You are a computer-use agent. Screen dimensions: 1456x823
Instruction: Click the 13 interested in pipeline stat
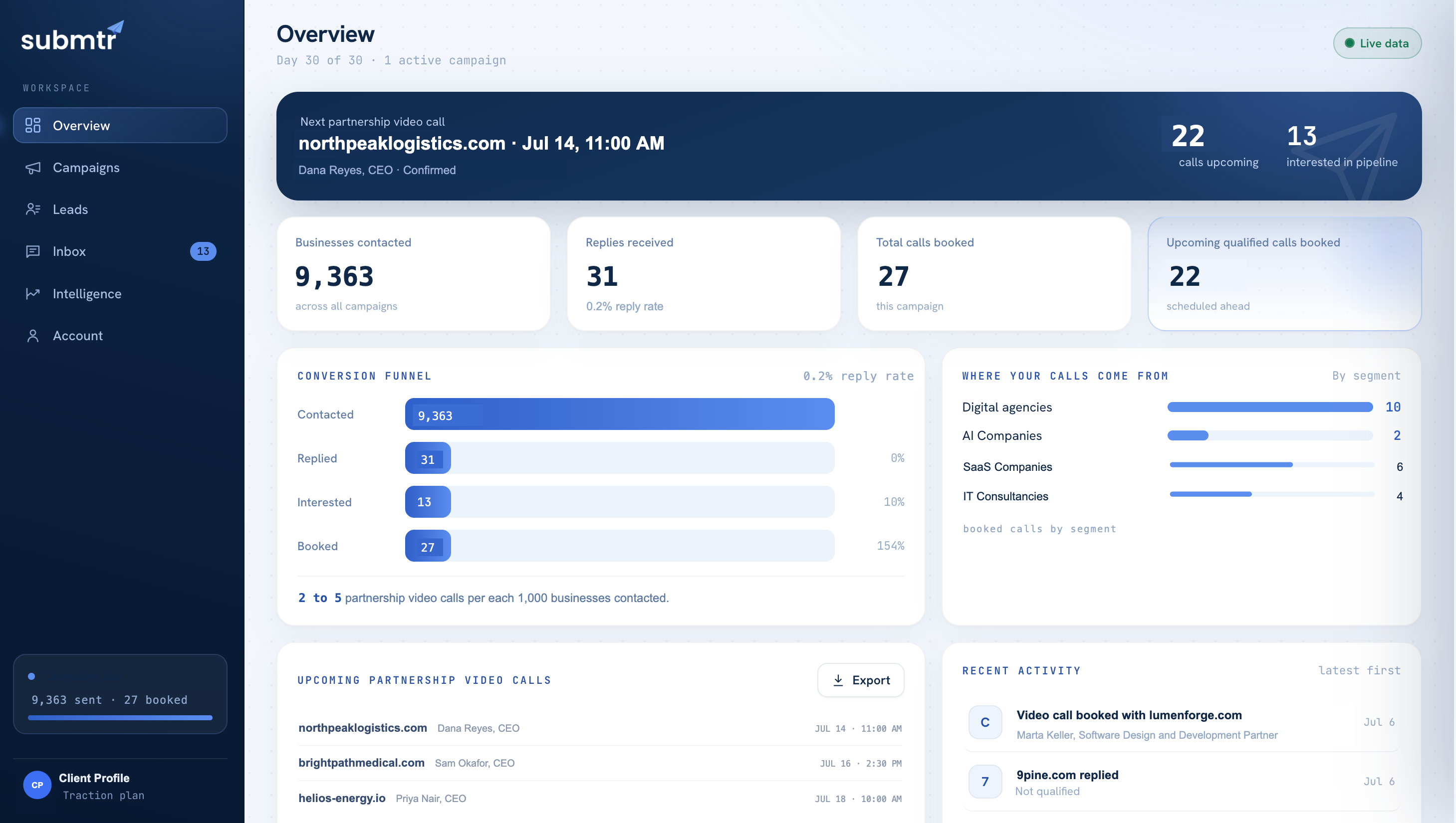click(x=1341, y=146)
